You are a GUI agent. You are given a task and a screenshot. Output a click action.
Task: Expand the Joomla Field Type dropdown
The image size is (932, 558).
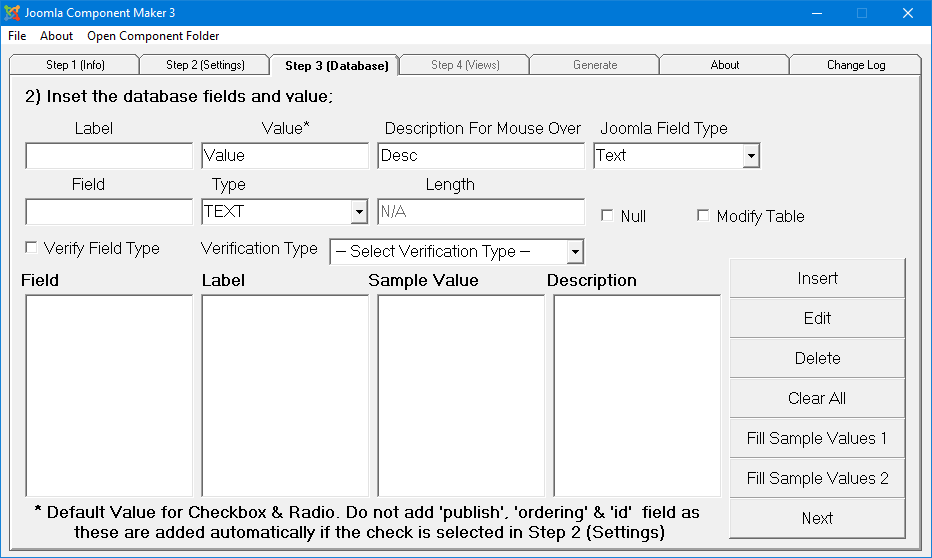pos(751,156)
